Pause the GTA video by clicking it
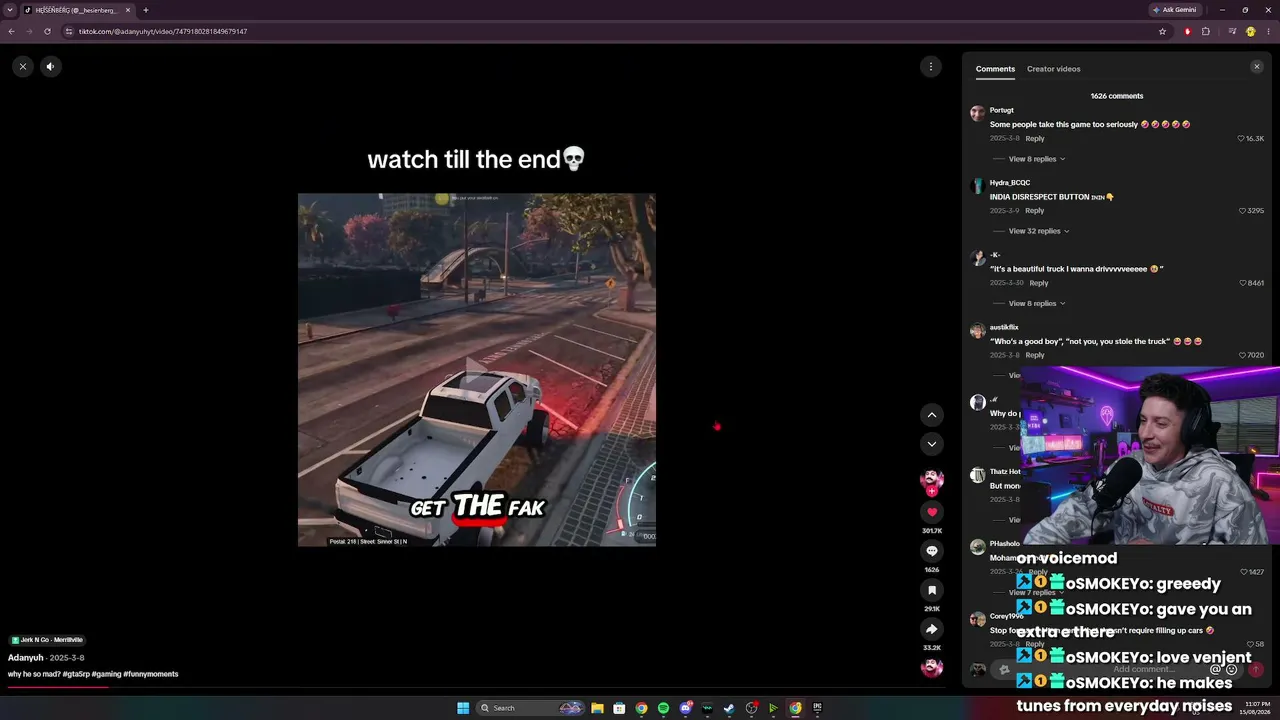This screenshot has height=720, width=1280. (477, 370)
